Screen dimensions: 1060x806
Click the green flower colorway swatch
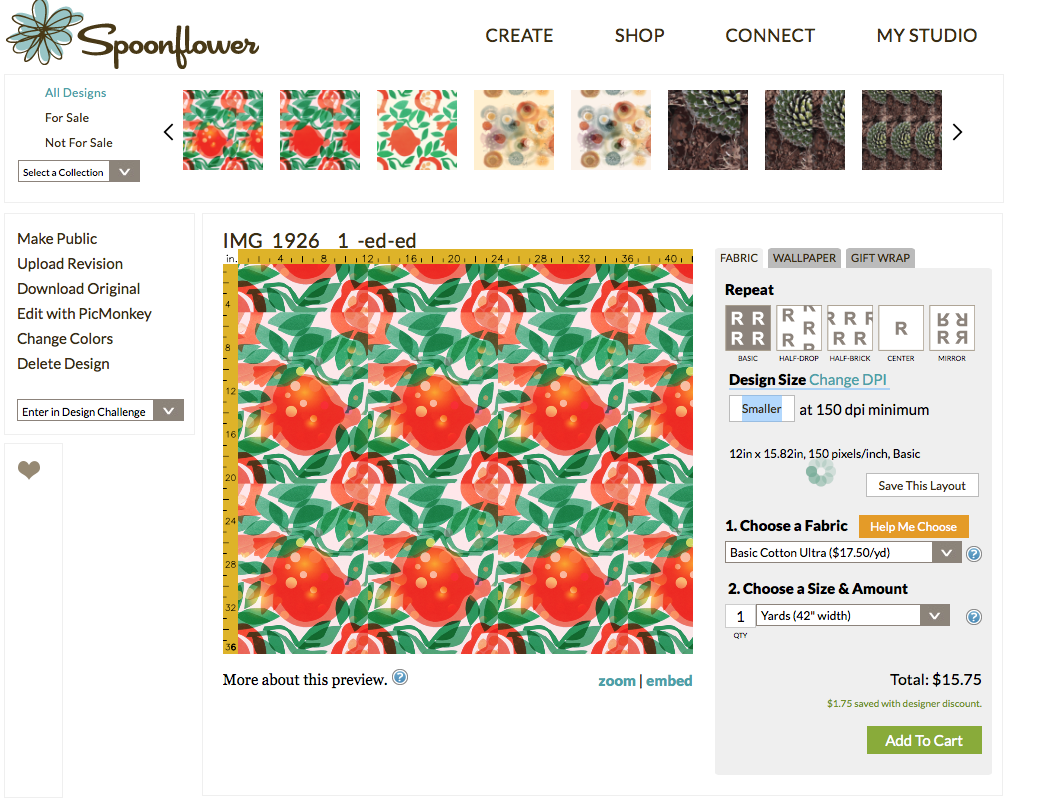[x=820, y=472]
